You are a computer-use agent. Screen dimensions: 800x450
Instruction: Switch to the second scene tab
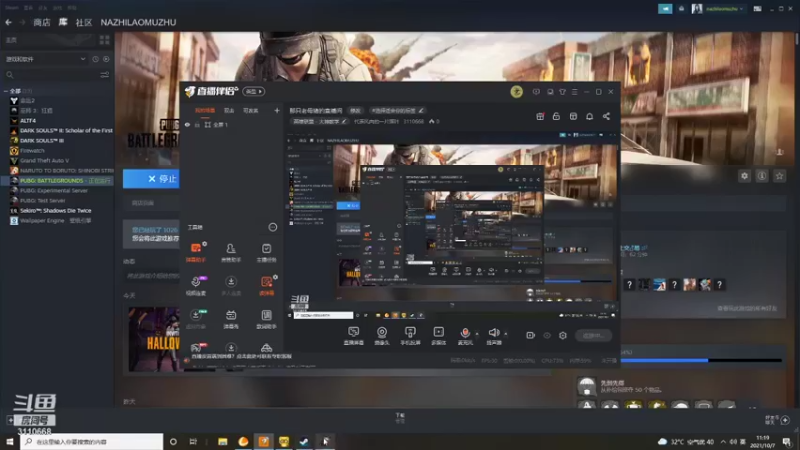pyautogui.click(x=229, y=110)
